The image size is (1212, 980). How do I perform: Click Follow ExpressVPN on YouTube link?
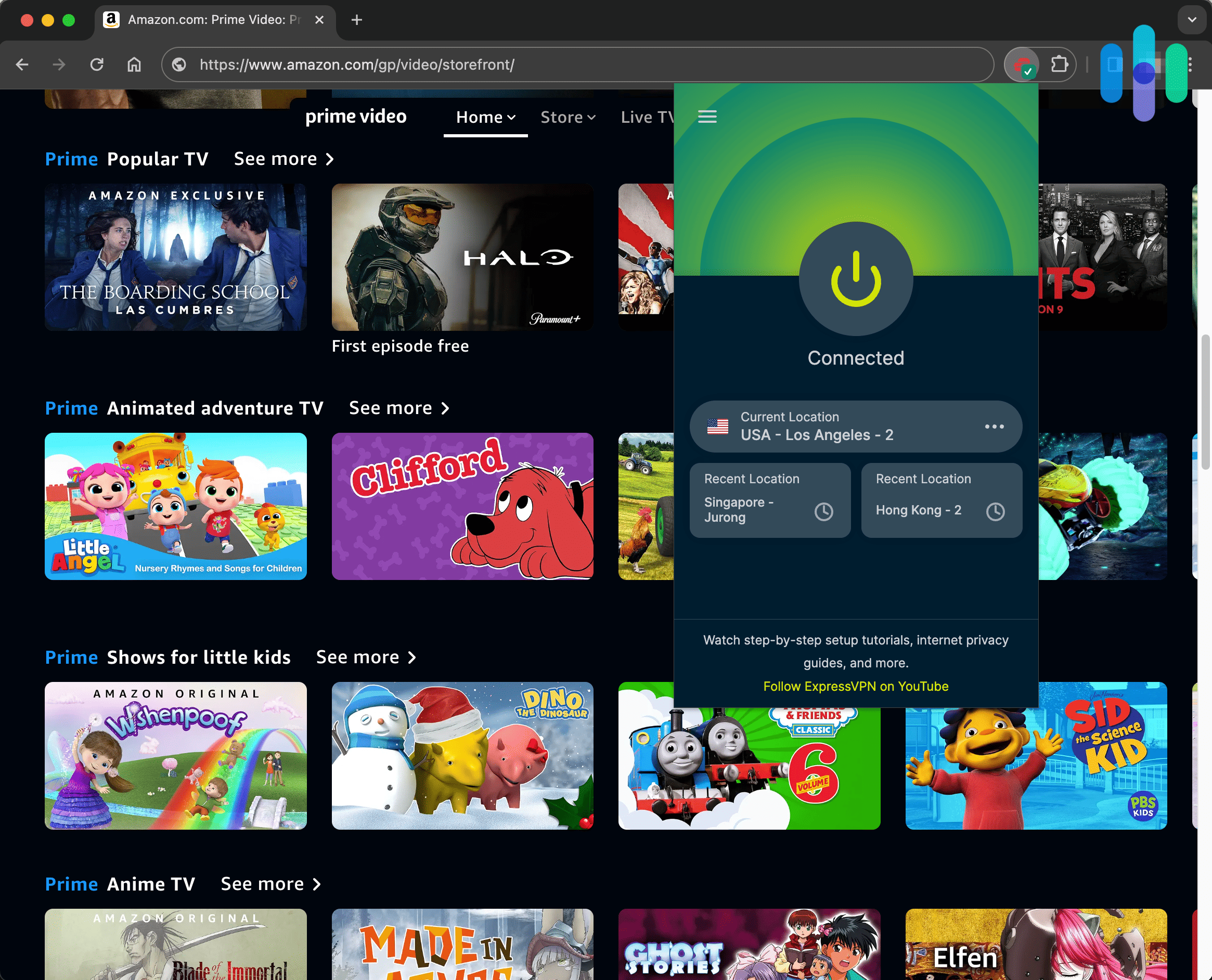[856, 686]
